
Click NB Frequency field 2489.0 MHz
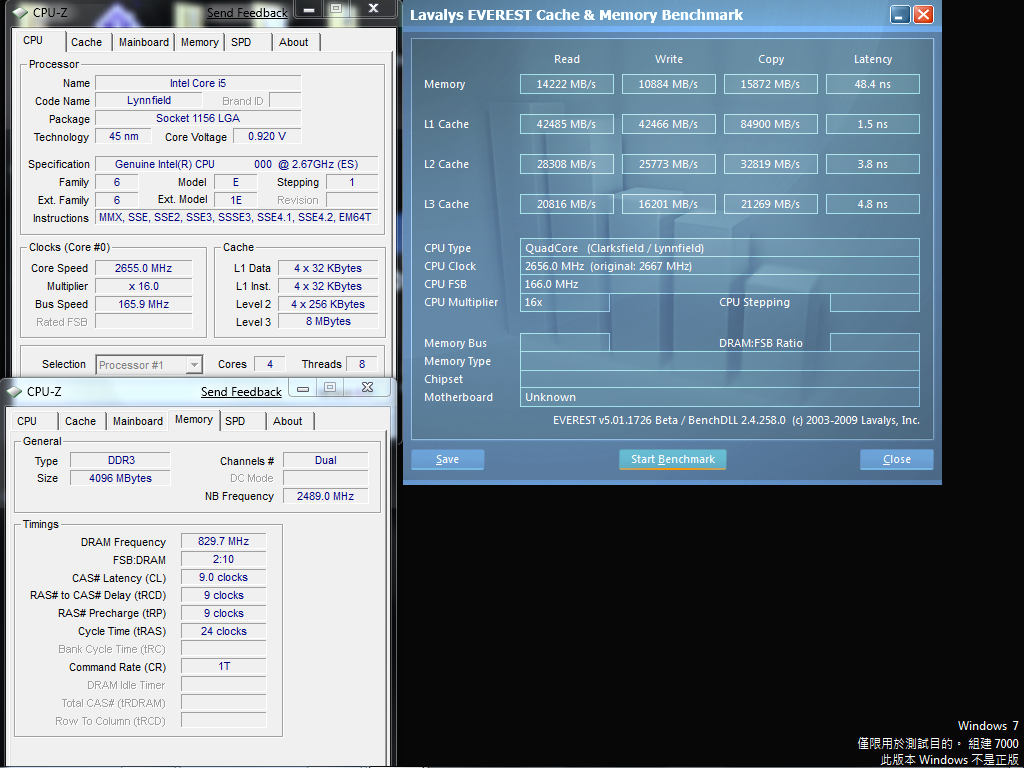tap(325, 496)
